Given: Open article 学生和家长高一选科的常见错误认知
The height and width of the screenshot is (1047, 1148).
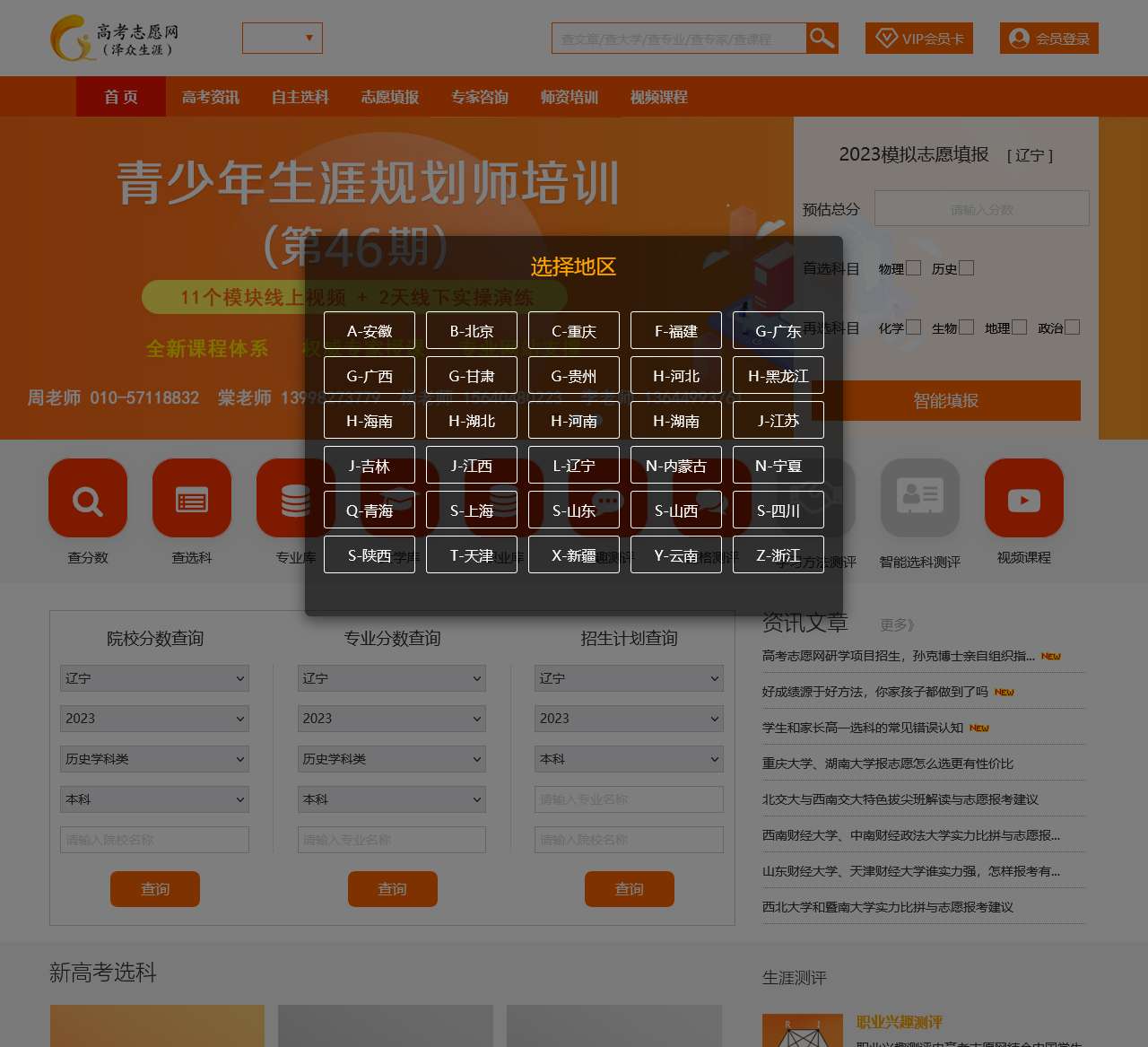Looking at the screenshot, I should (863, 728).
